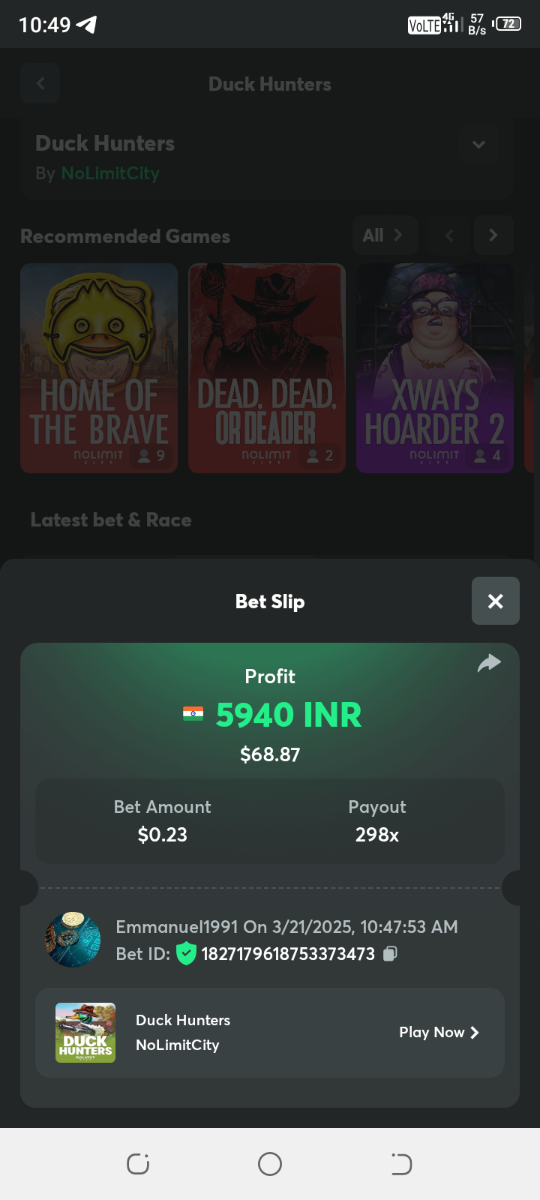
Task: Close the Bet Slip panel
Action: (x=495, y=601)
